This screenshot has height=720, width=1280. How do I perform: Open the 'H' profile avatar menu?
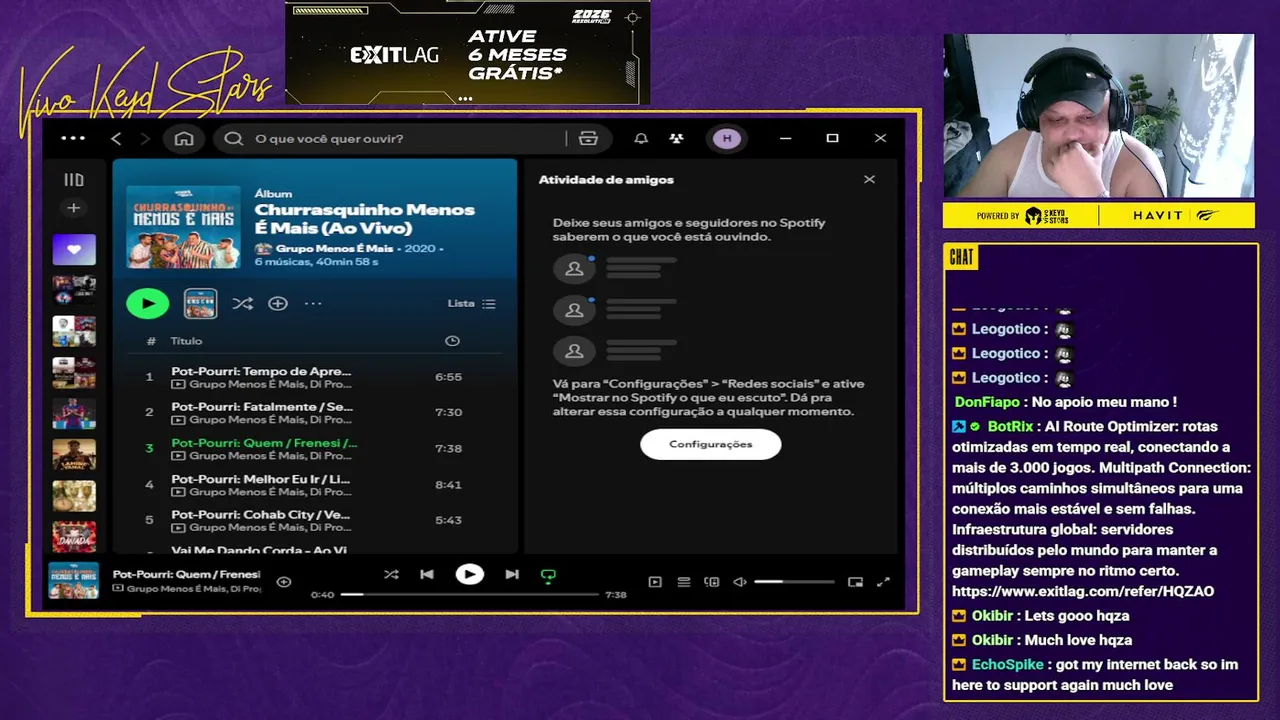(727, 139)
